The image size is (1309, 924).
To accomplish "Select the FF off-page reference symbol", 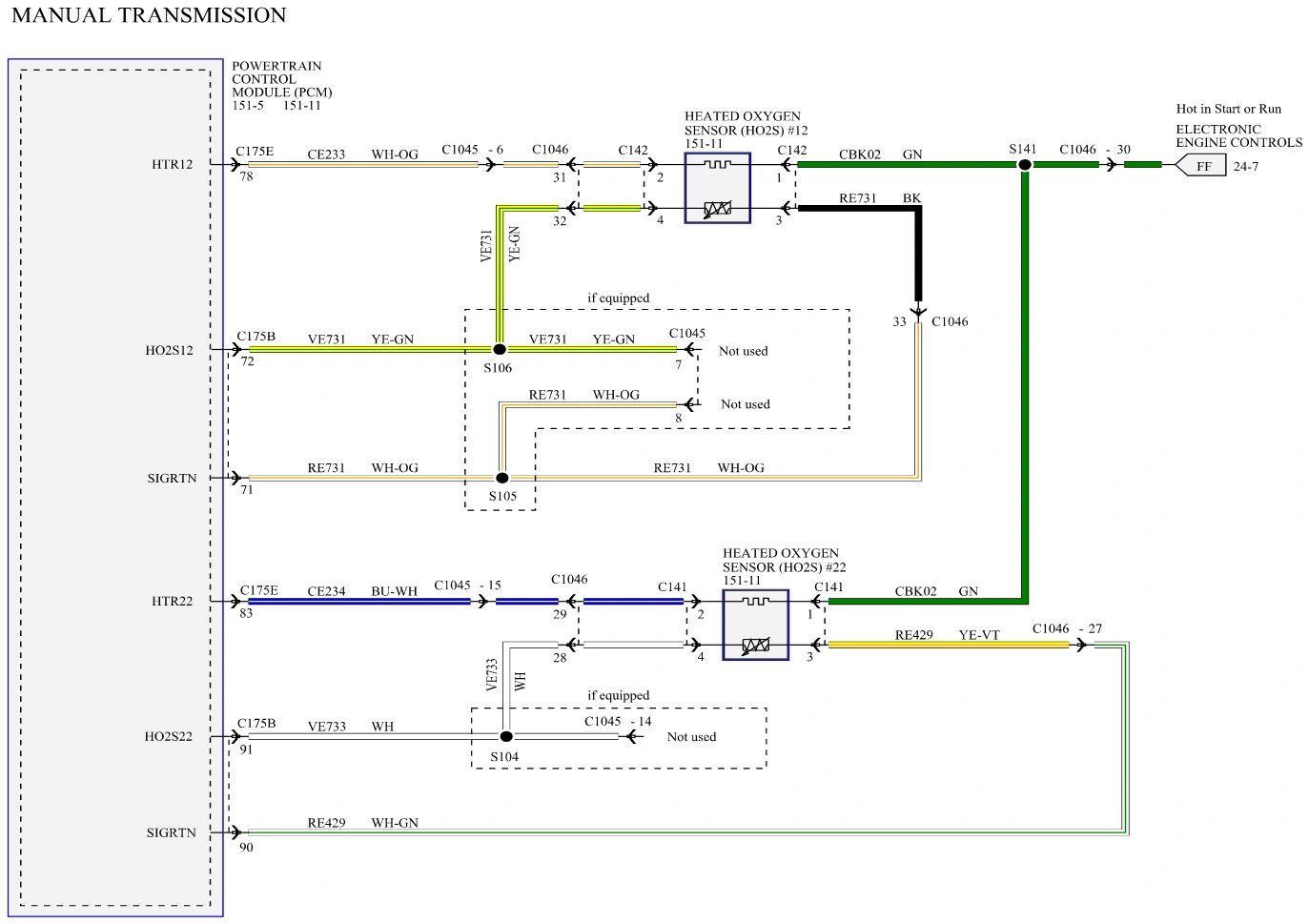I will (1200, 166).
